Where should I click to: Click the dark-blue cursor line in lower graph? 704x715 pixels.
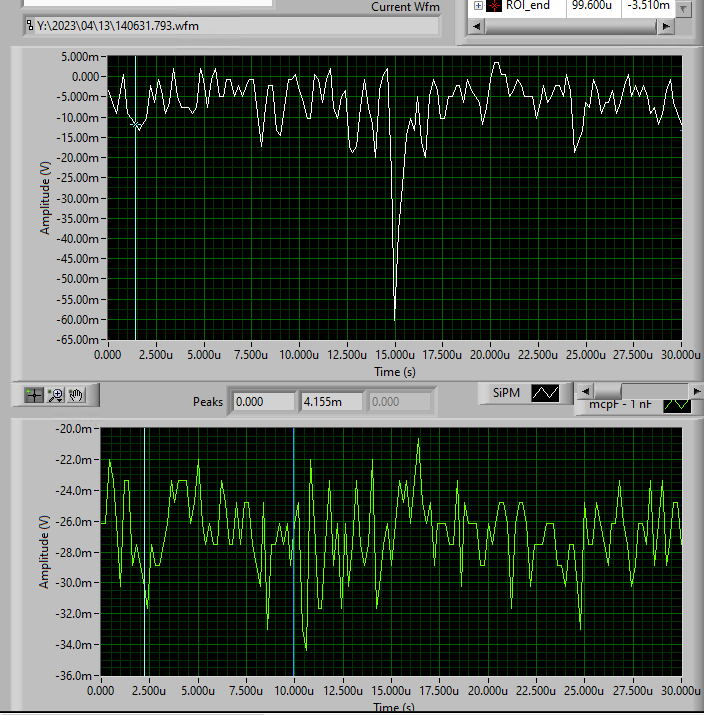click(x=294, y=552)
